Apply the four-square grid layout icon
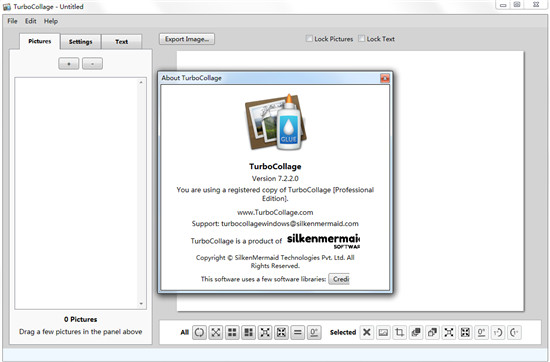 coord(232,332)
